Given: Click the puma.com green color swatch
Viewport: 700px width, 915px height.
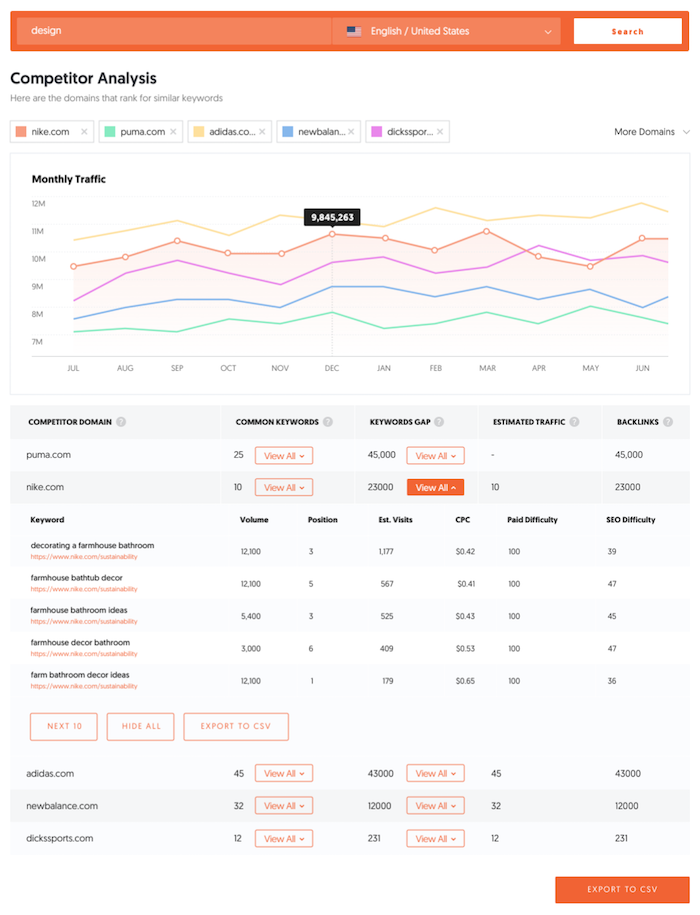Looking at the screenshot, I should [x=110, y=132].
